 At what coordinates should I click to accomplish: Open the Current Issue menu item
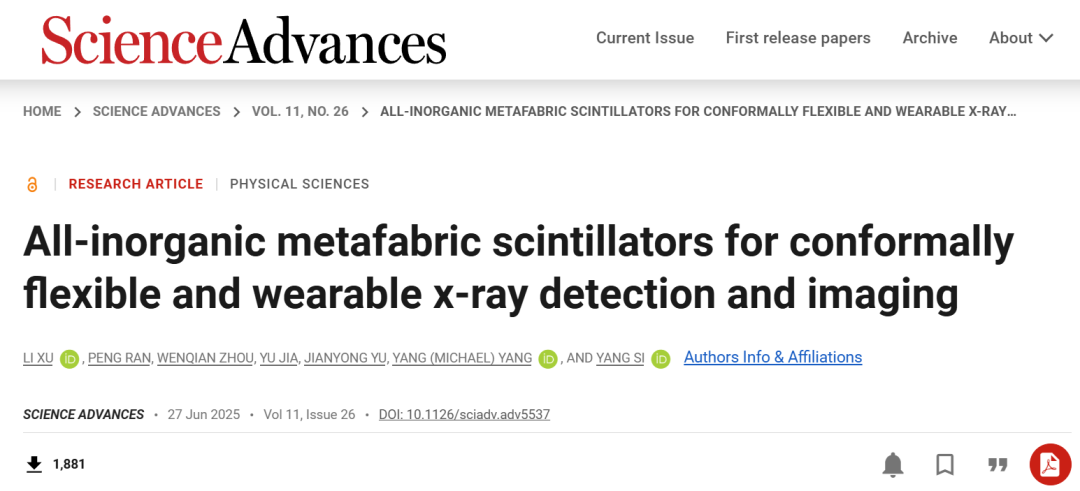point(645,38)
